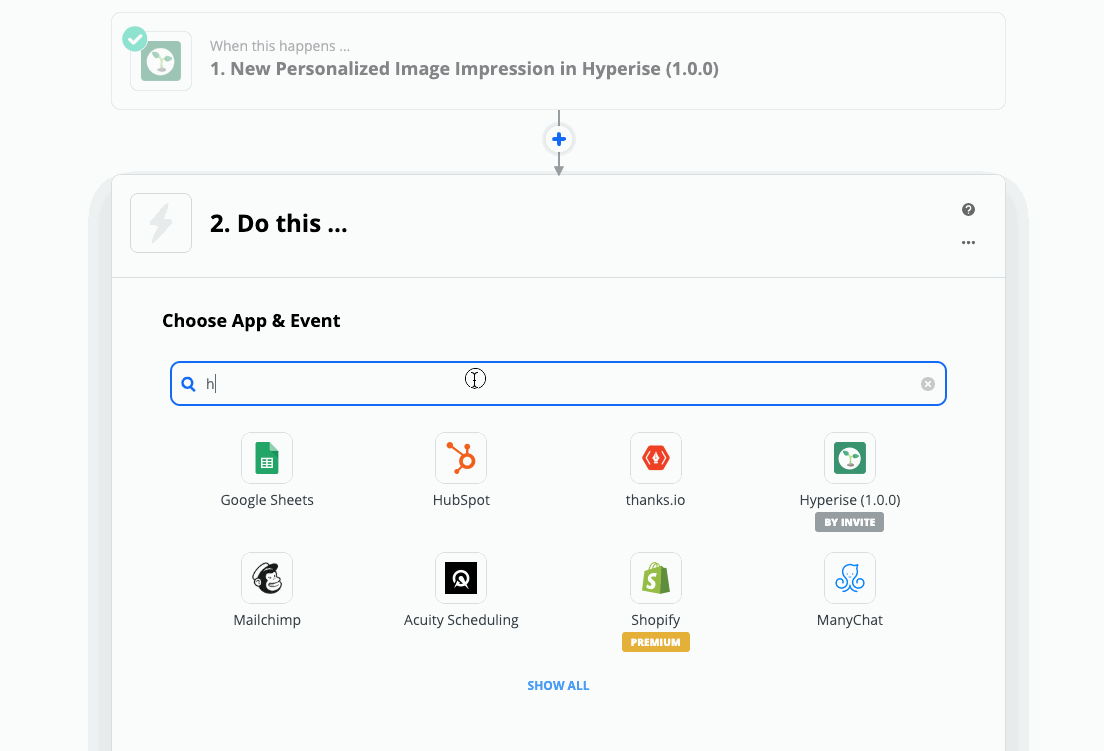Click the Mailchimp label text

(x=267, y=620)
